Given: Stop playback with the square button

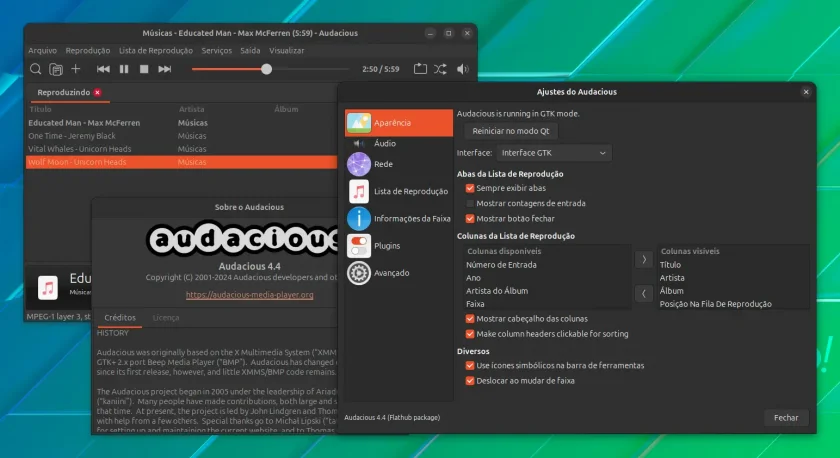Looking at the screenshot, I should pyautogui.click(x=144, y=69).
